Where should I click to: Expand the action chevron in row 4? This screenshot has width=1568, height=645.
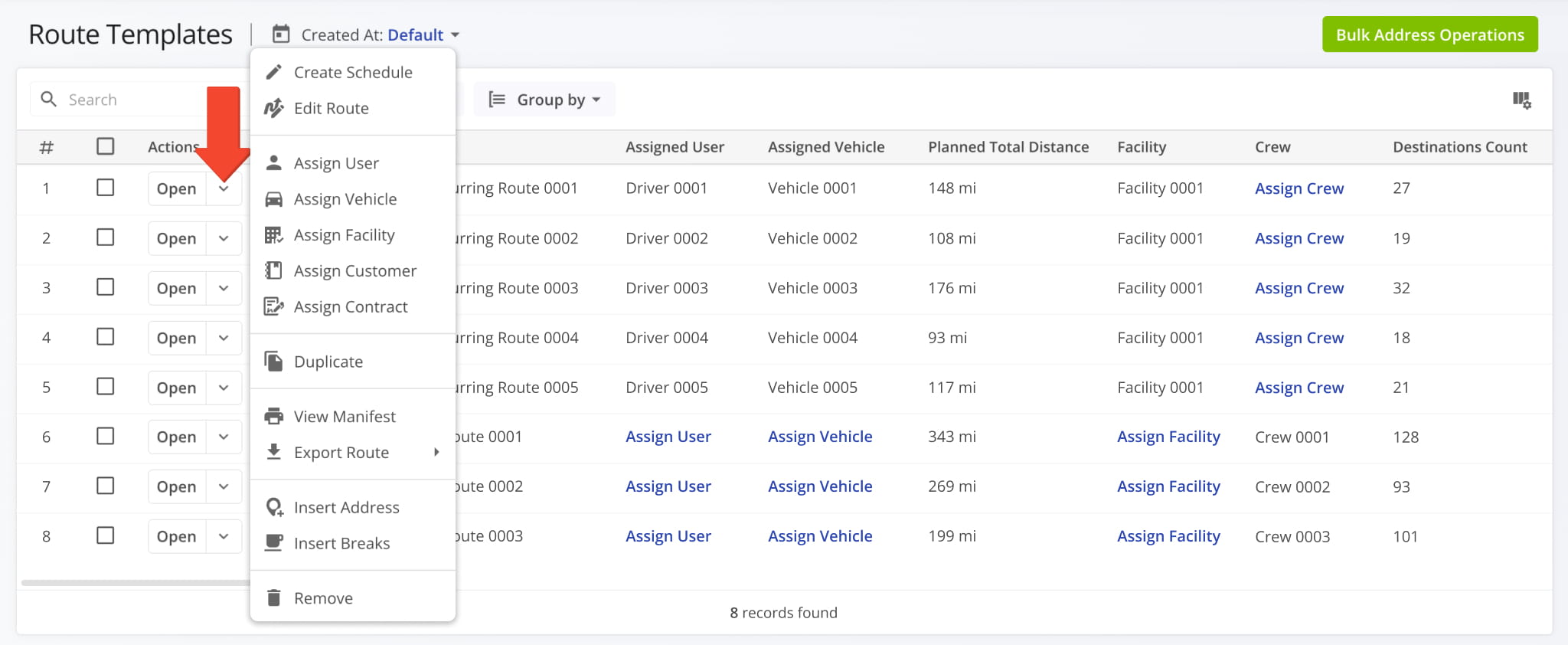[224, 338]
